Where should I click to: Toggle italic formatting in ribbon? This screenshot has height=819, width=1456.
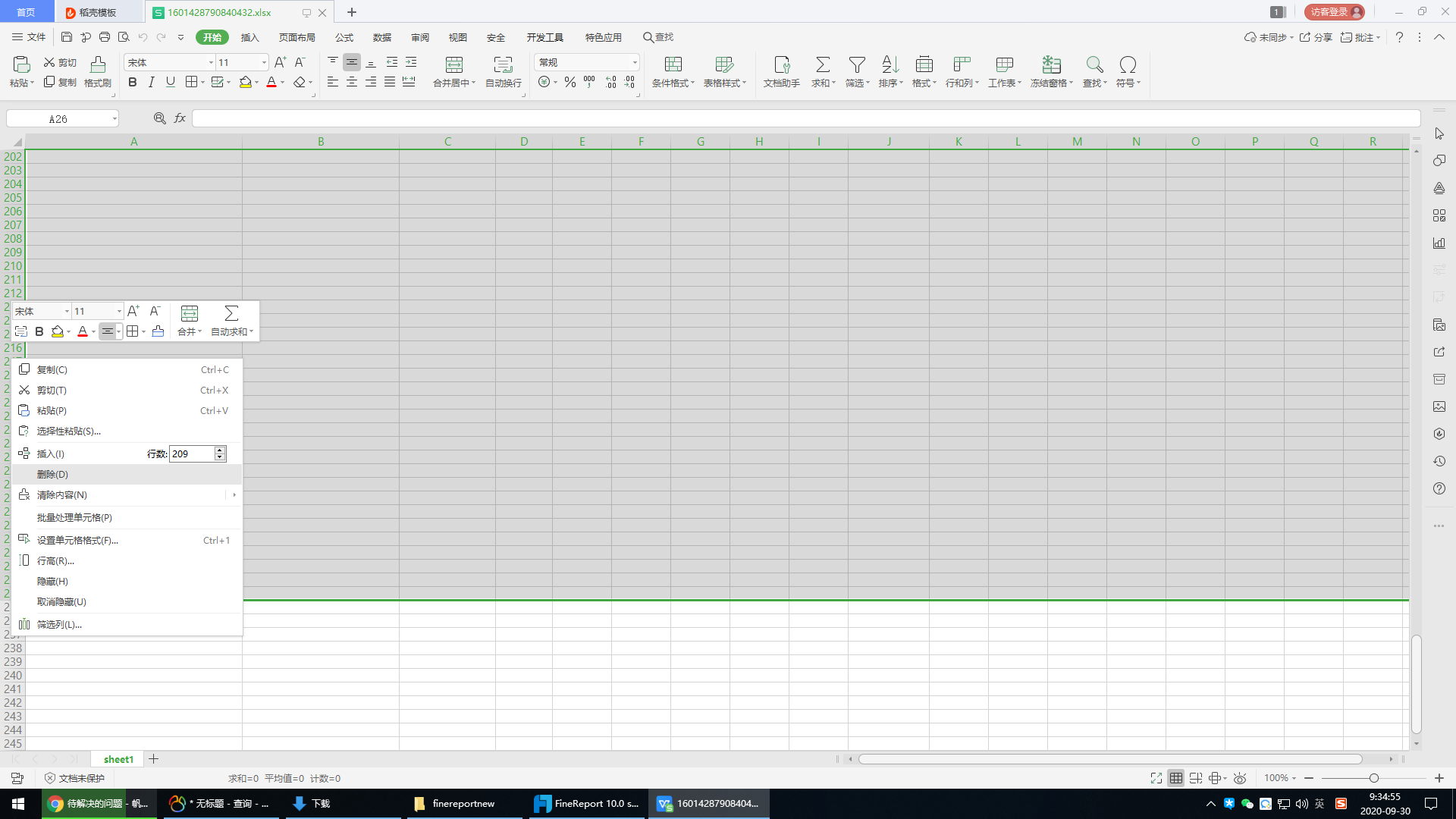[152, 82]
